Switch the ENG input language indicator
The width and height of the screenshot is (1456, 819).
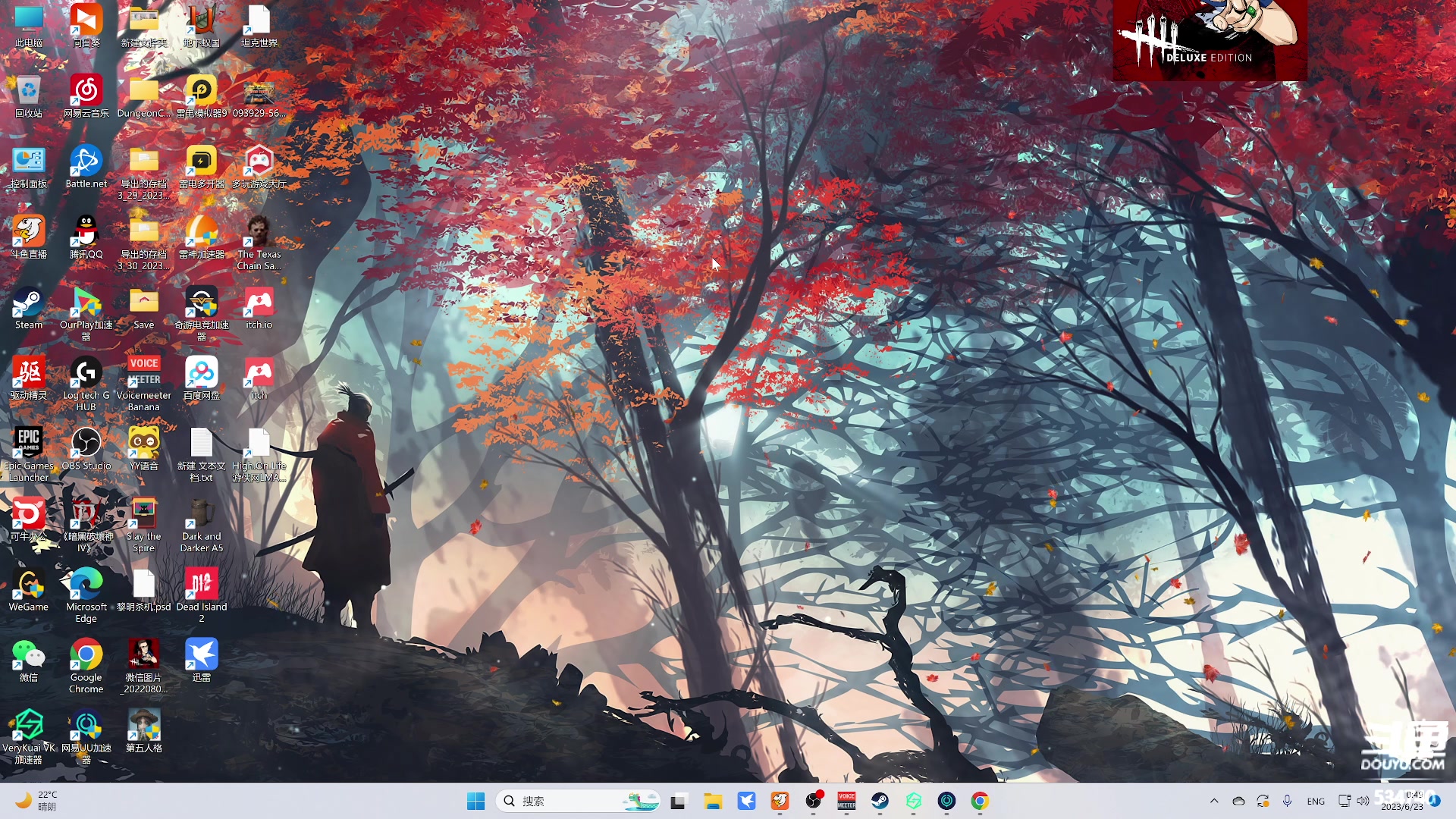pyautogui.click(x=1316, y=801)
